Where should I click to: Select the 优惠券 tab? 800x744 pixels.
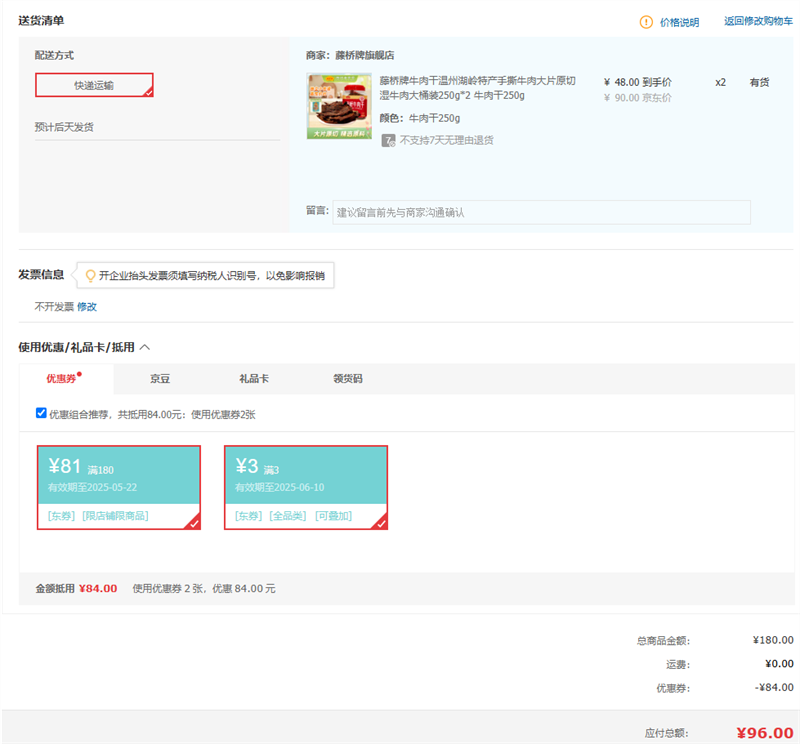[x=62, y=379]
